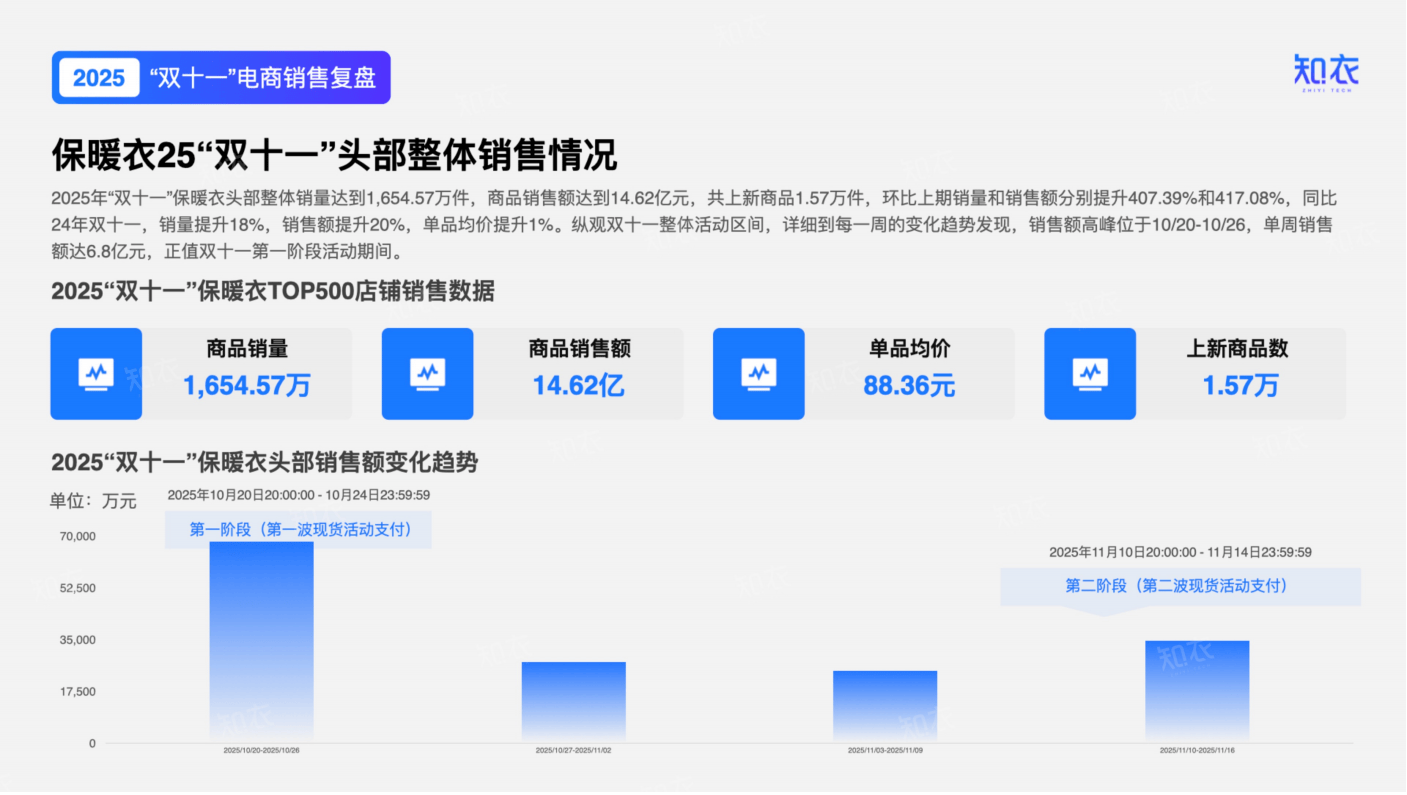Select the "双十一"电商销售复盘 header label
This screenshot has width=1407, height=795.
coord(262,78)
